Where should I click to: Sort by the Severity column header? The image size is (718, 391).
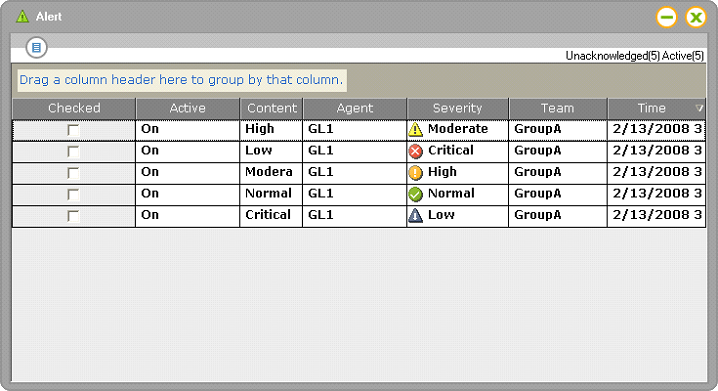(x=457, y=109)
